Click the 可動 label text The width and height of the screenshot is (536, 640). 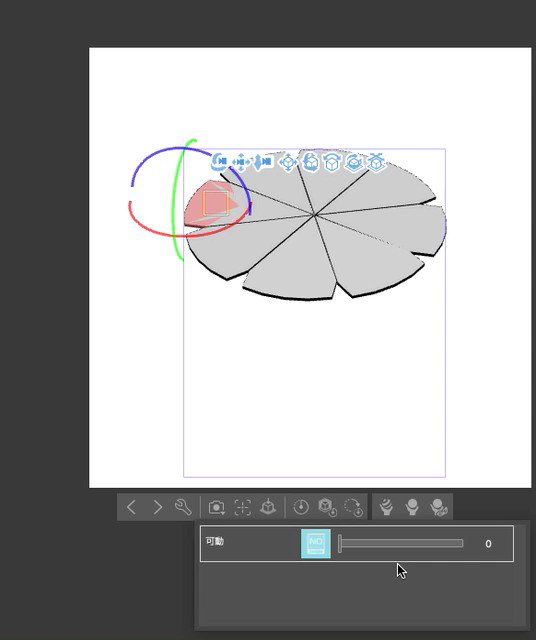click(x=215, y=541)
